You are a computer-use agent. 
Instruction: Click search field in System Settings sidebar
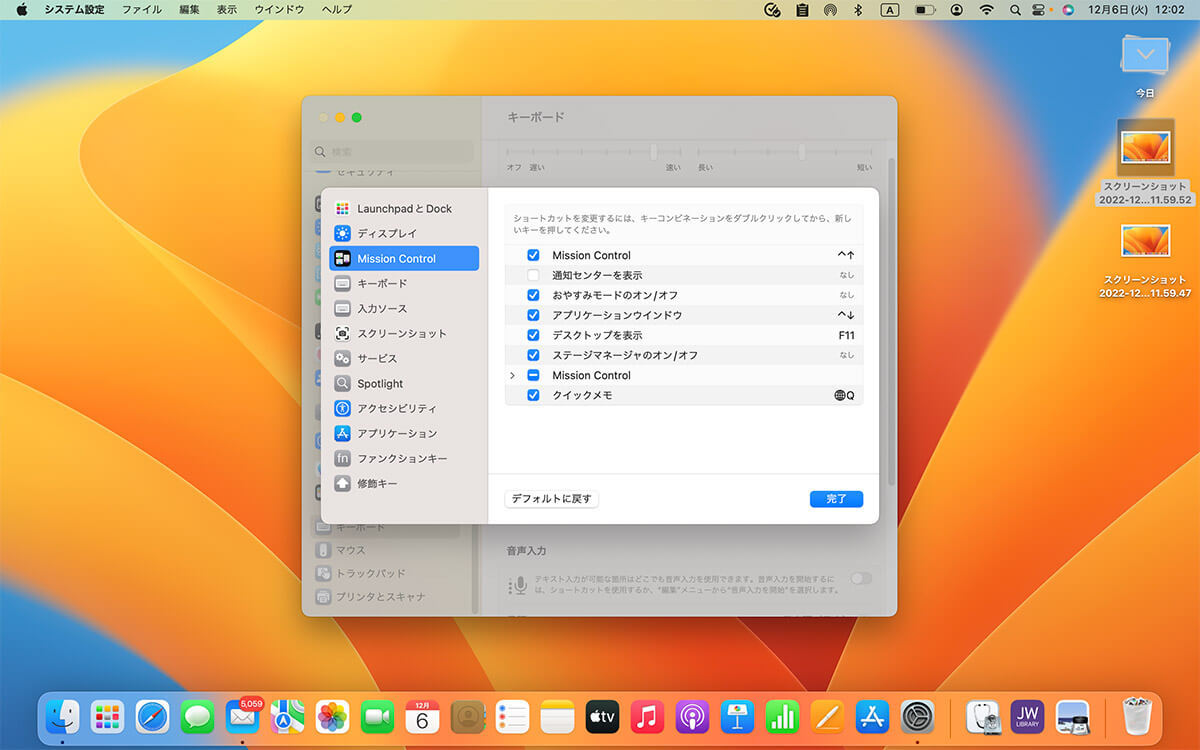coord(392,152)
